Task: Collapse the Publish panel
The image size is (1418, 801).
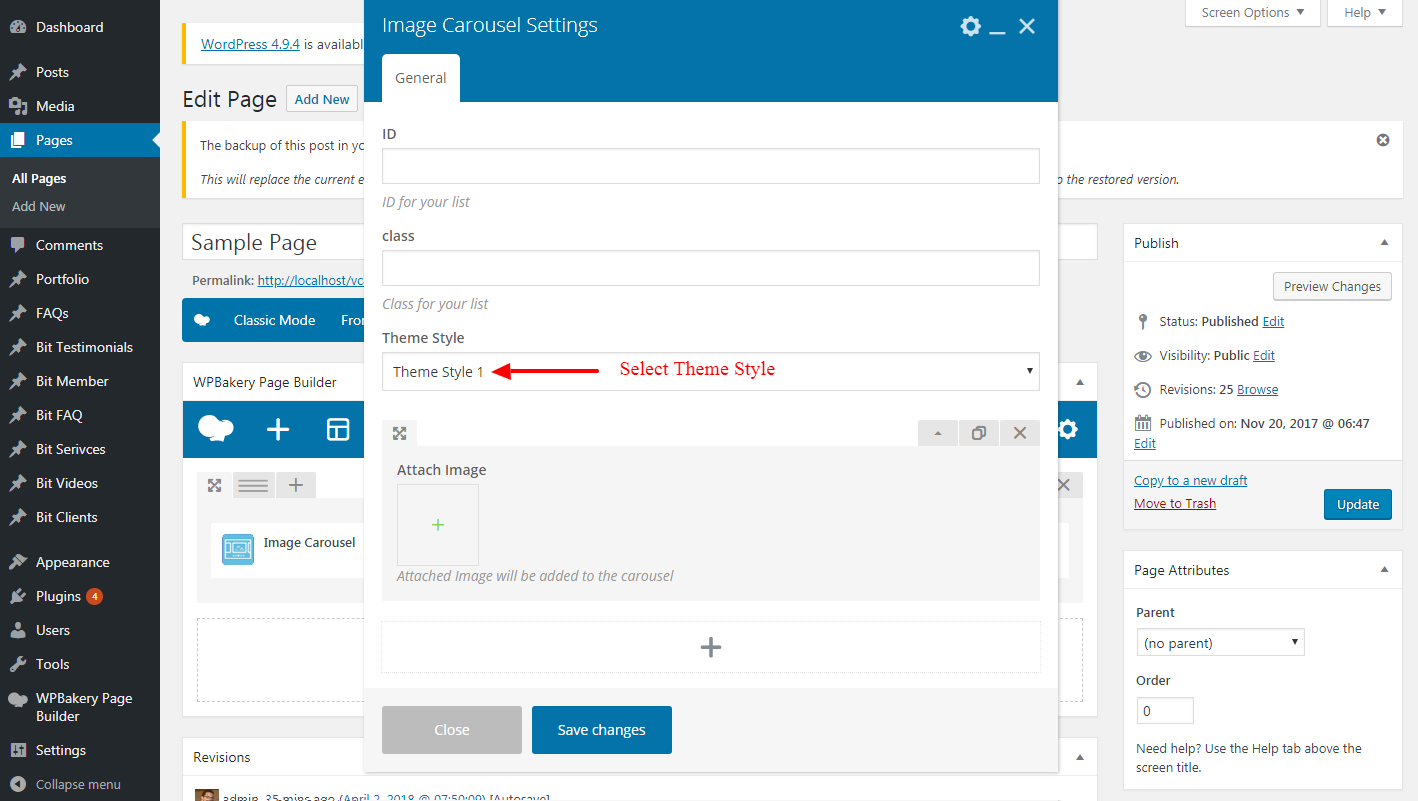Action: (x=1384, y=243)
